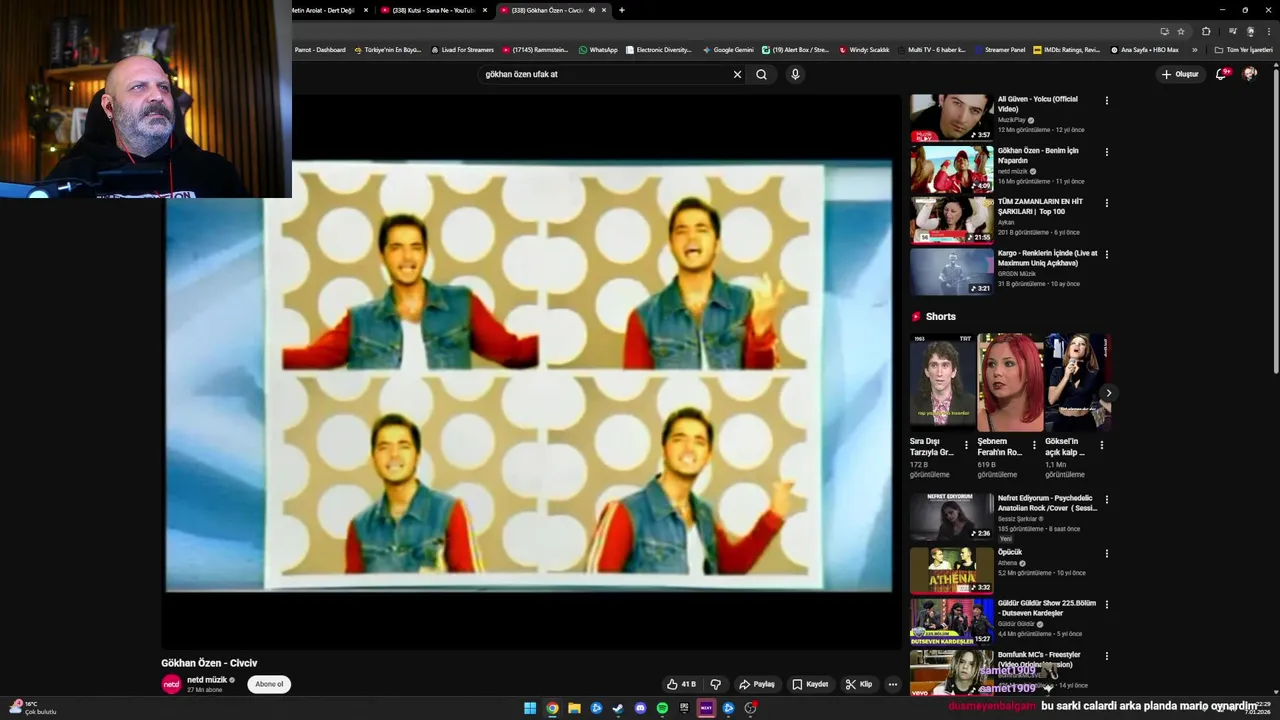Open Steam from the taskbar
Viewport: 1280px width, 720px height.
[618, 708]
